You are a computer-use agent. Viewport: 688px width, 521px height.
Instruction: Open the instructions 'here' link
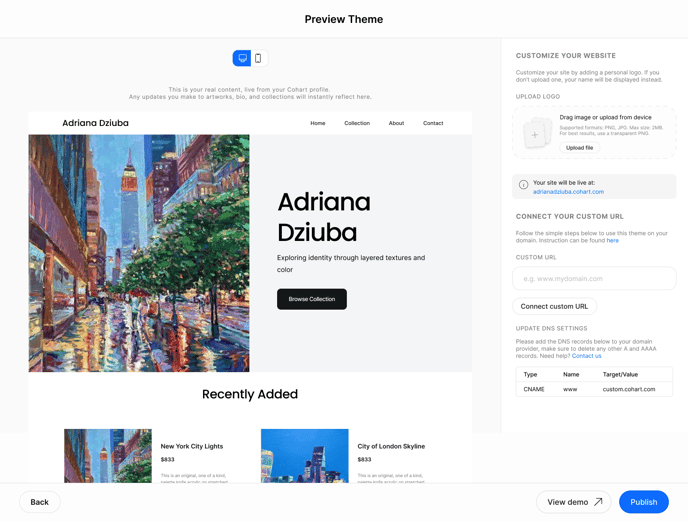pyautogui.click(x=612, y=240)
